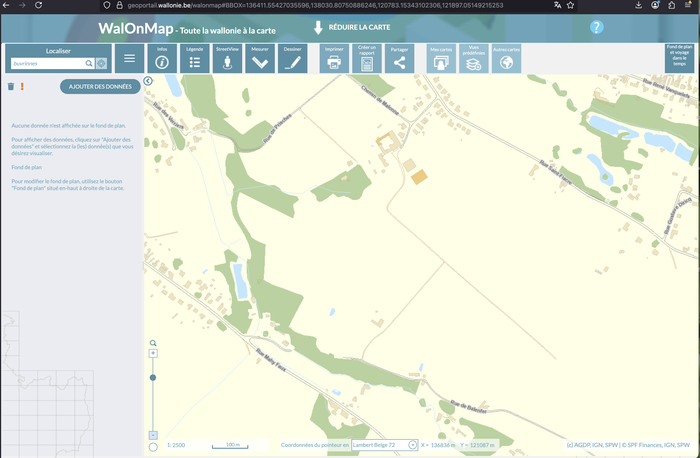Screen dimensions: 700x458
Task: Open the Mes cartes tab
Action: click(441, 58)
